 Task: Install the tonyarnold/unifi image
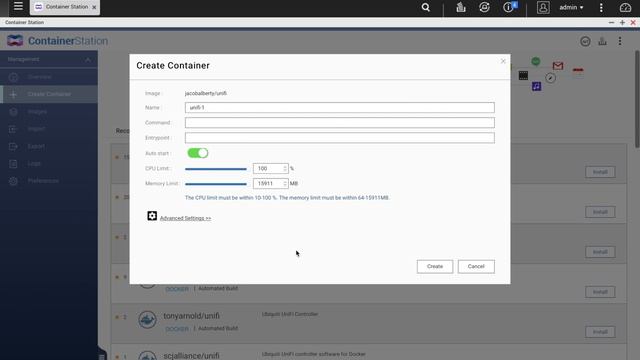pos(600,332)
